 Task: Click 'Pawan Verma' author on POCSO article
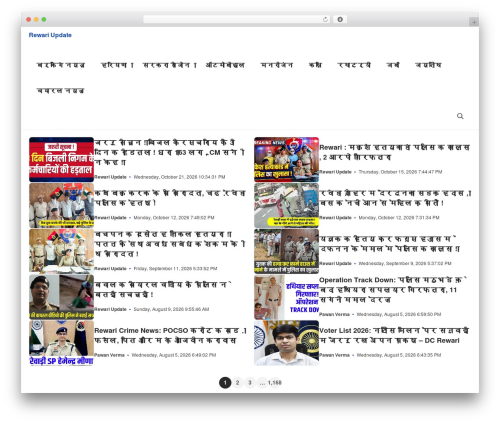click(x=109, y=355)
